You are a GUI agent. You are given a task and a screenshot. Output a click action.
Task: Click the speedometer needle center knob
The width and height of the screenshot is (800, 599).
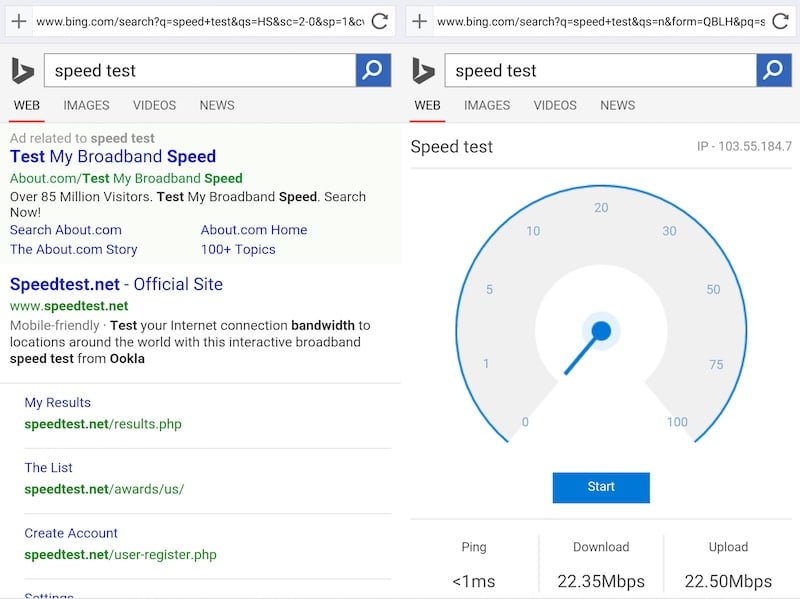tap(601, 331)
